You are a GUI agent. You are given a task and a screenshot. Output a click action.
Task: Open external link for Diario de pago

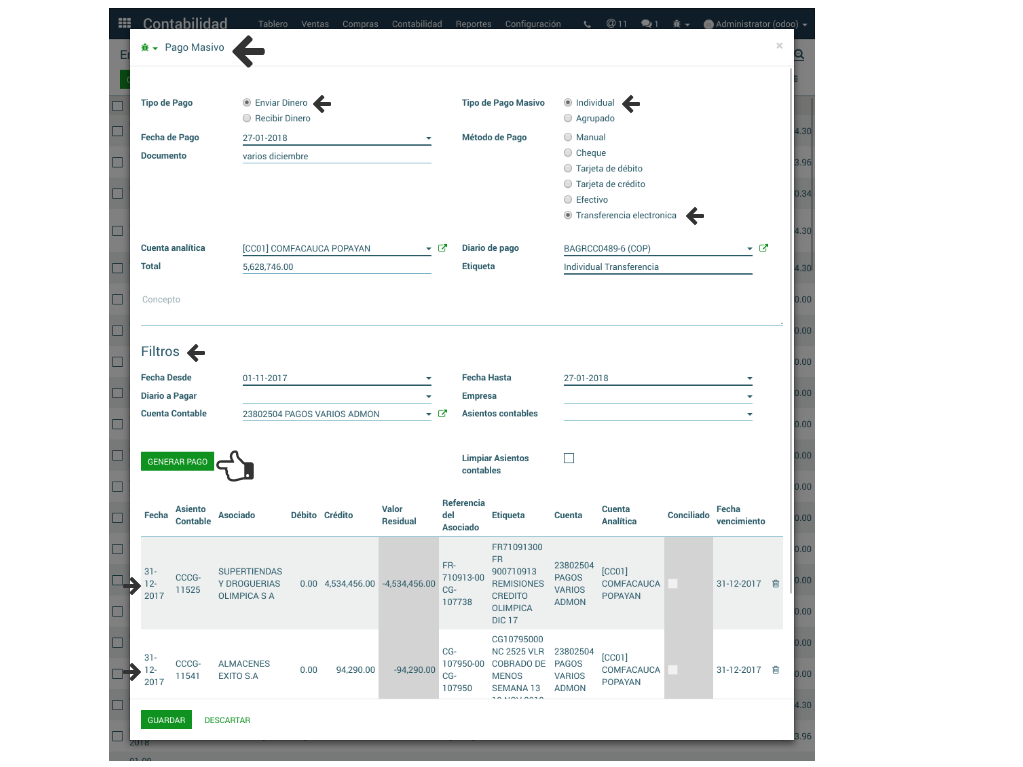tap(763, 248)
